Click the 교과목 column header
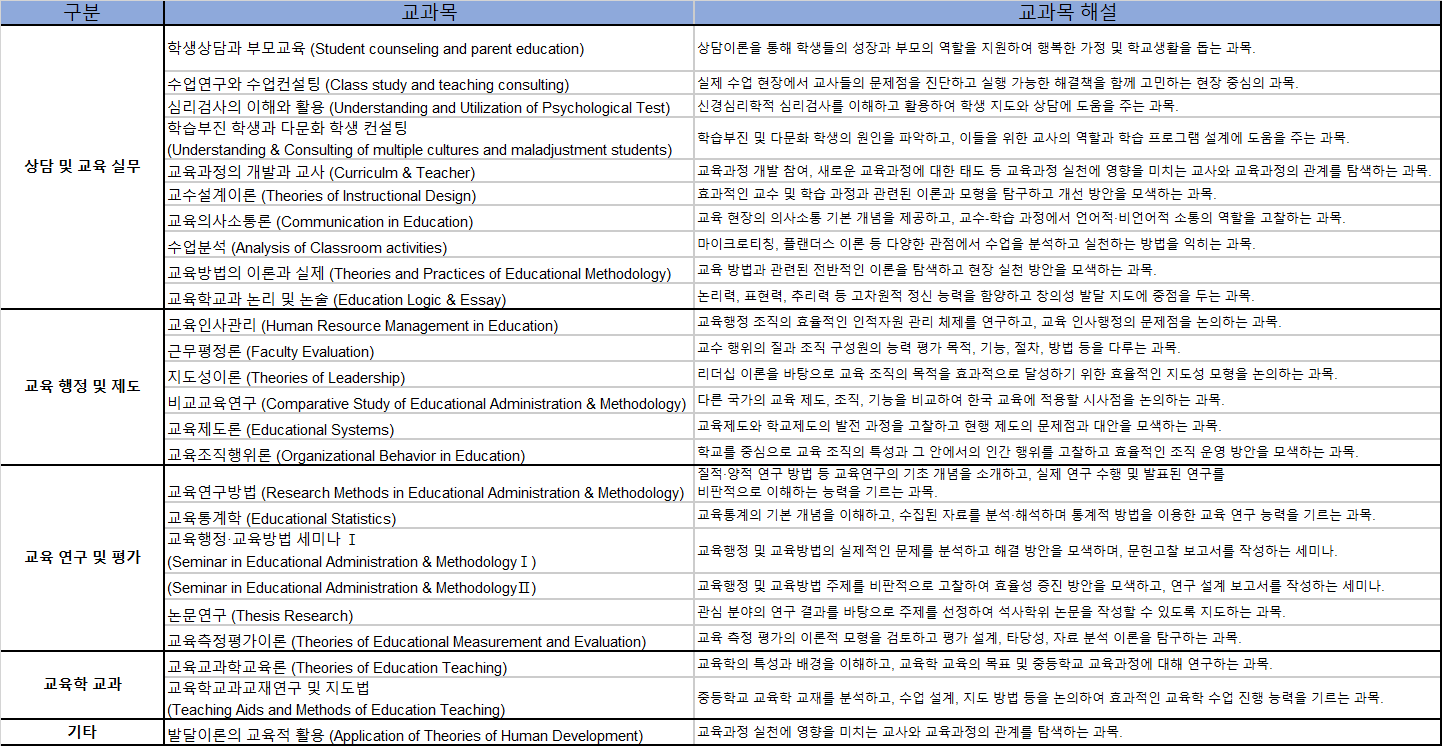 click(x=428, y=12)
